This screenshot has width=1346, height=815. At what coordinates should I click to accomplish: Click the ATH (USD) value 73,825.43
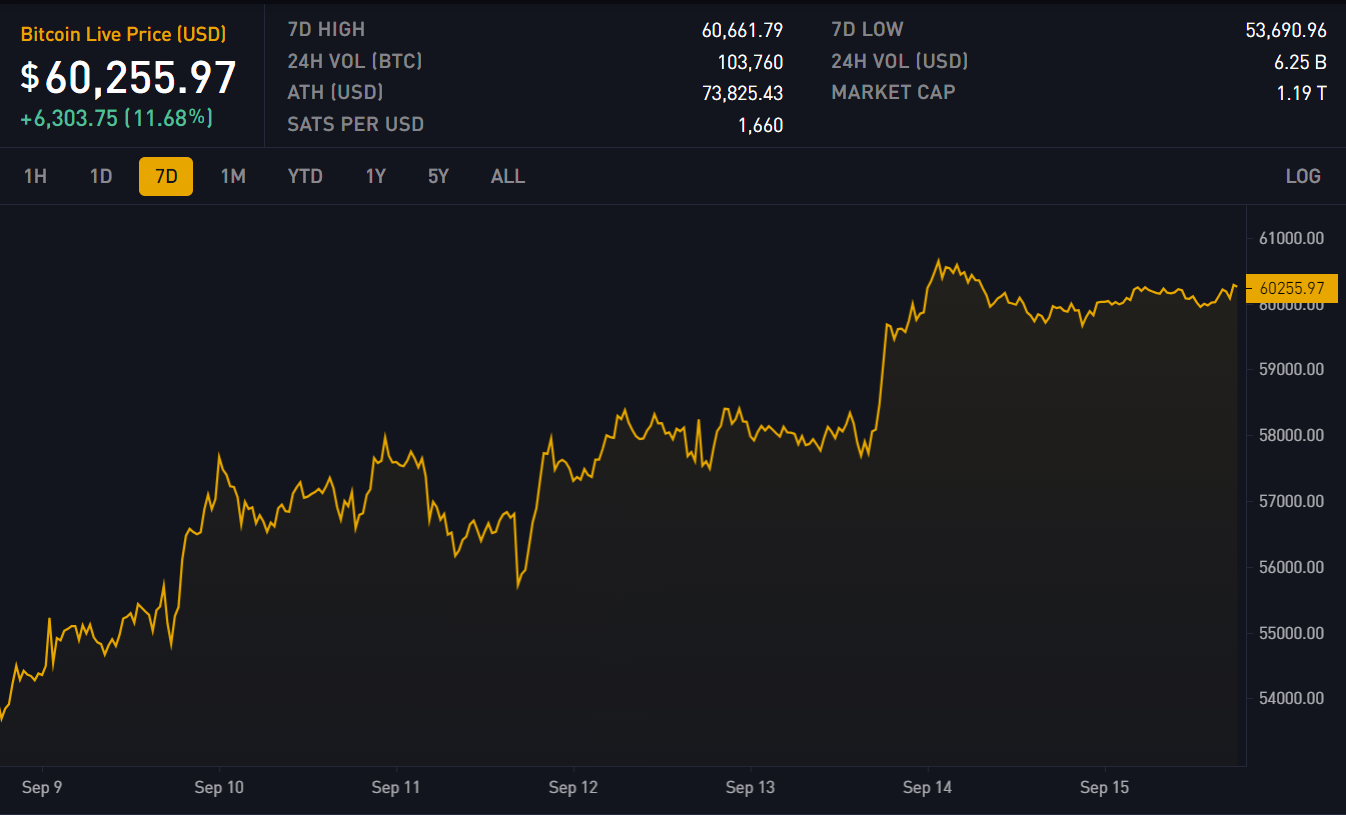742,93
